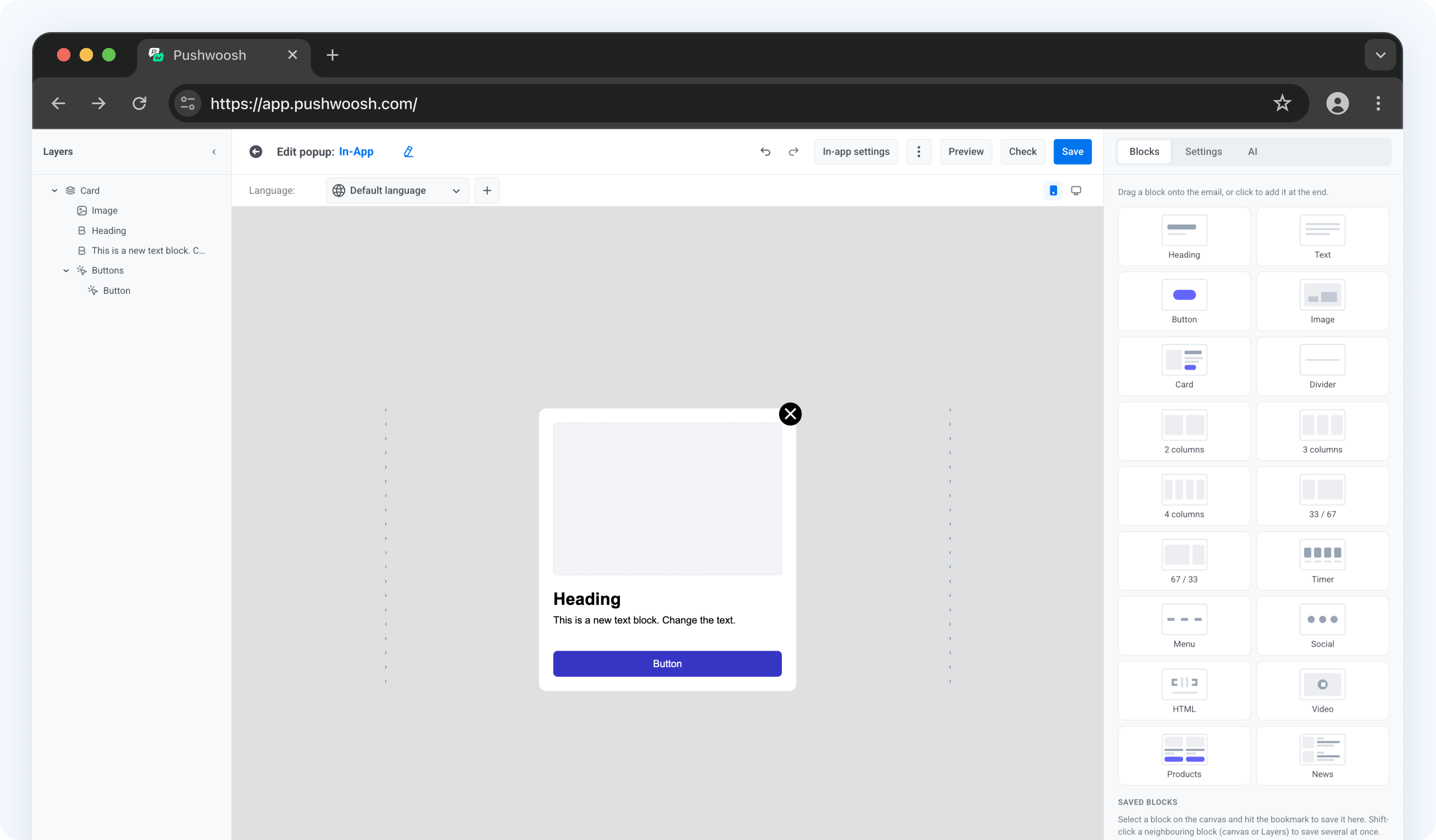Open site information icon in address bar
Screen dimensions: 1436x840
click(x=187, y=103)
